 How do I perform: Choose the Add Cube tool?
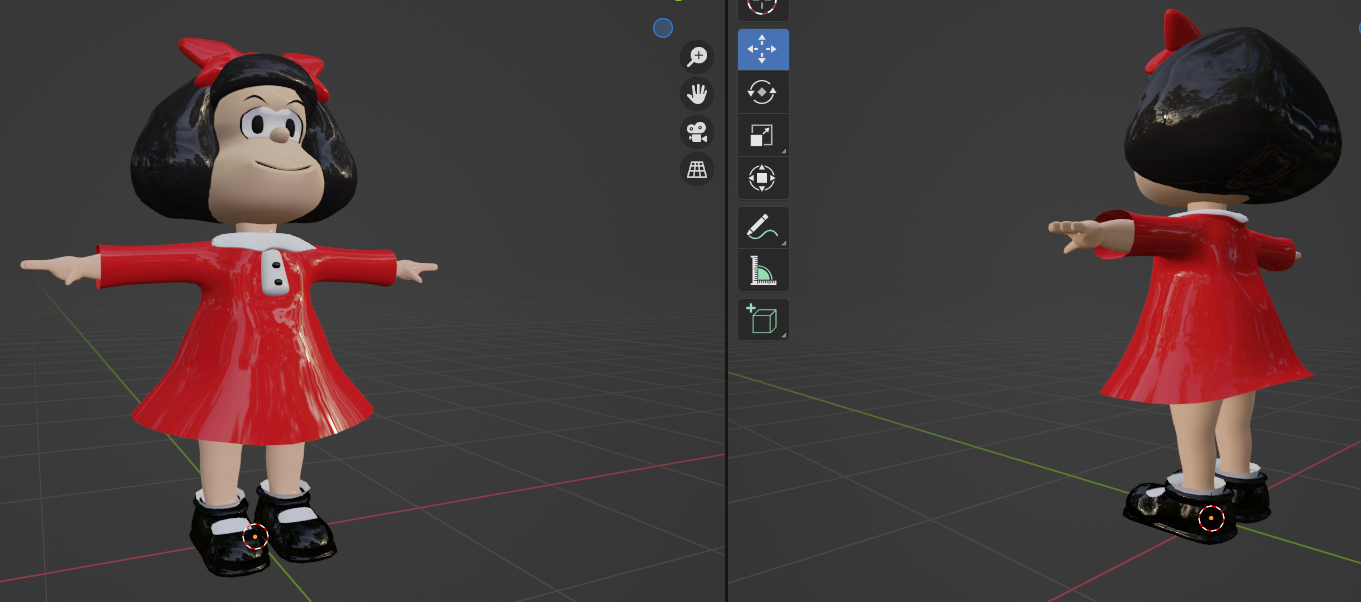pos(763,319)
